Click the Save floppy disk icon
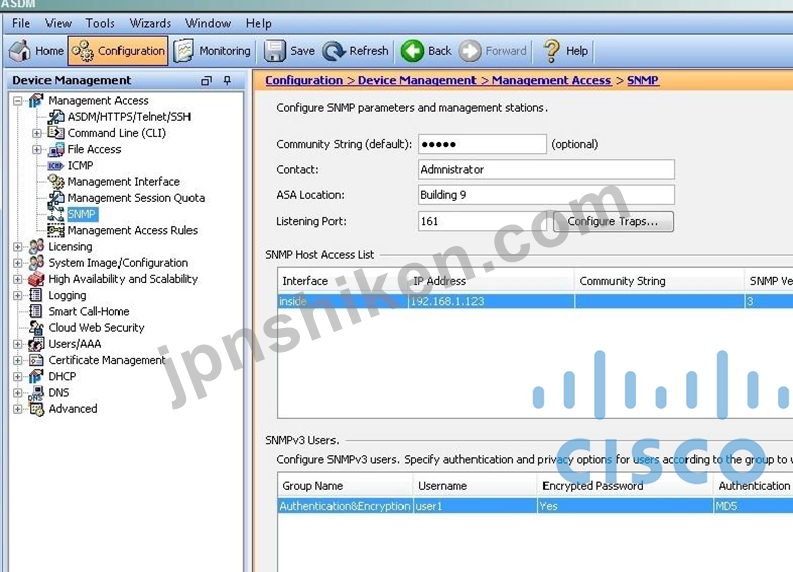Image resolution: width=793 pixels, height=572 pixels. coord(275,51)
